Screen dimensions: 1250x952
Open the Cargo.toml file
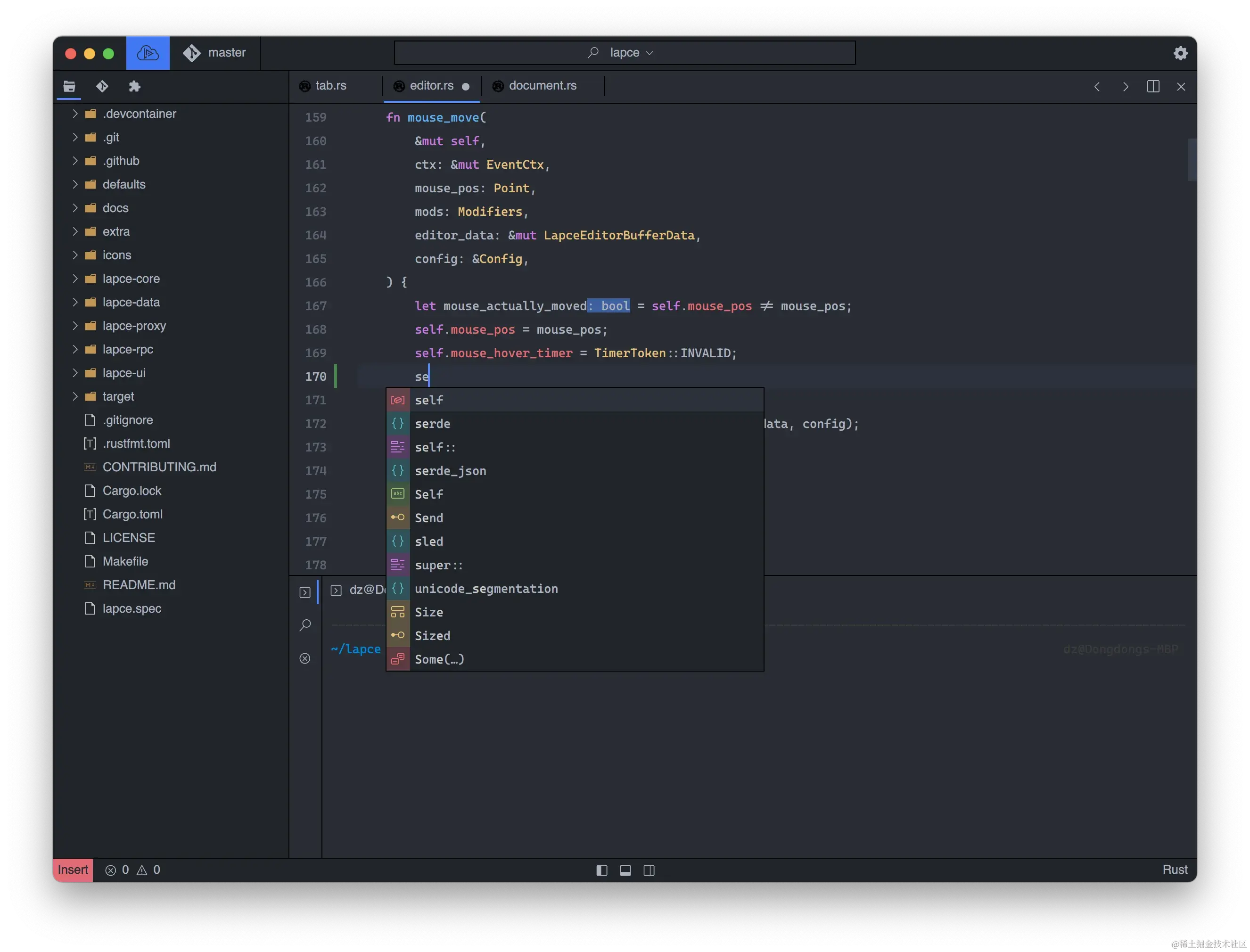click(132, 514)
